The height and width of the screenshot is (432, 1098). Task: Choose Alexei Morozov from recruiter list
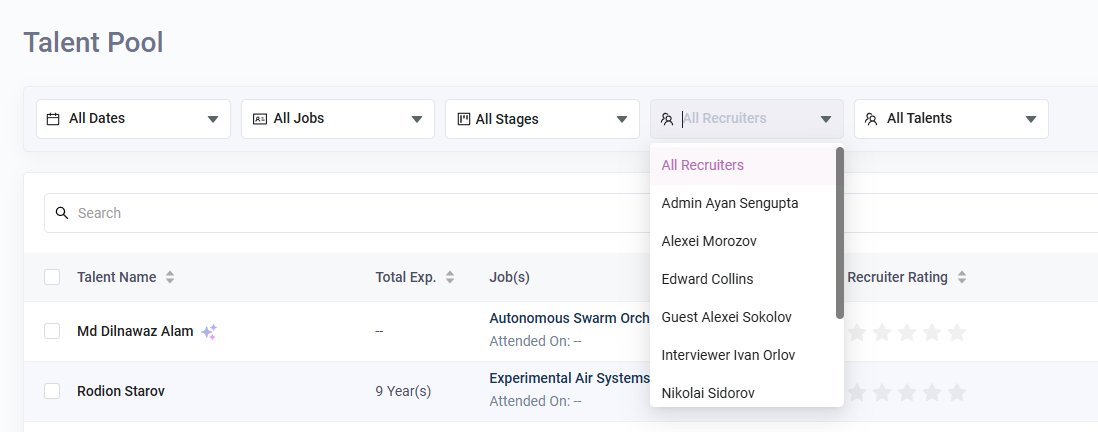(743, 241)
